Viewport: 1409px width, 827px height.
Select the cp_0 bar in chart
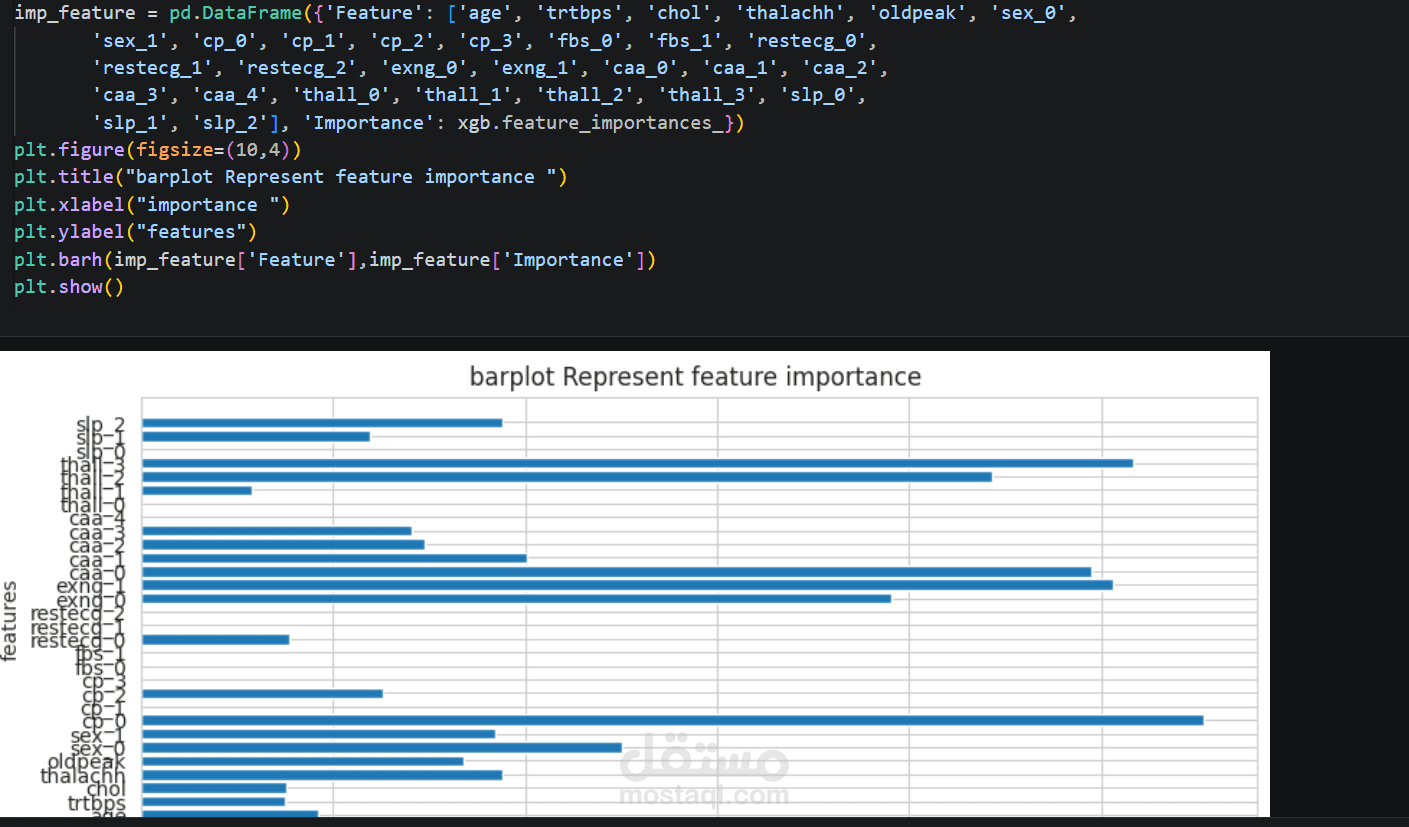tap(672, 720)
